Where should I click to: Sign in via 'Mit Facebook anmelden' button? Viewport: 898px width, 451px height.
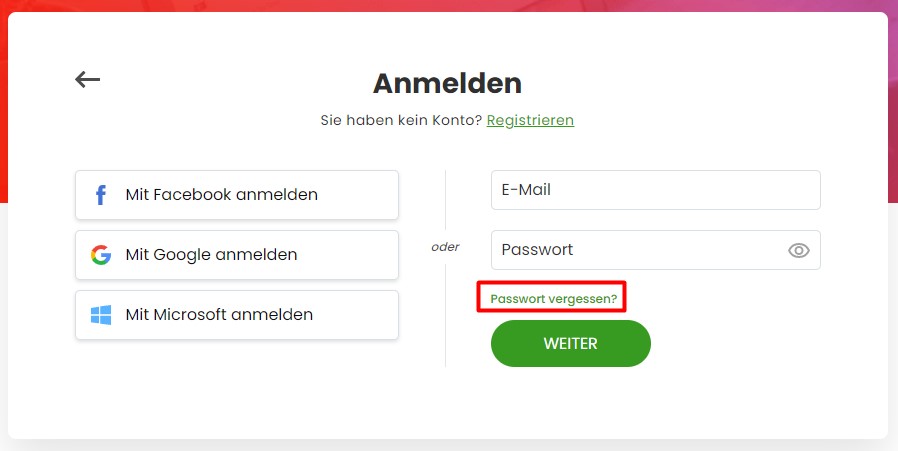237,195
